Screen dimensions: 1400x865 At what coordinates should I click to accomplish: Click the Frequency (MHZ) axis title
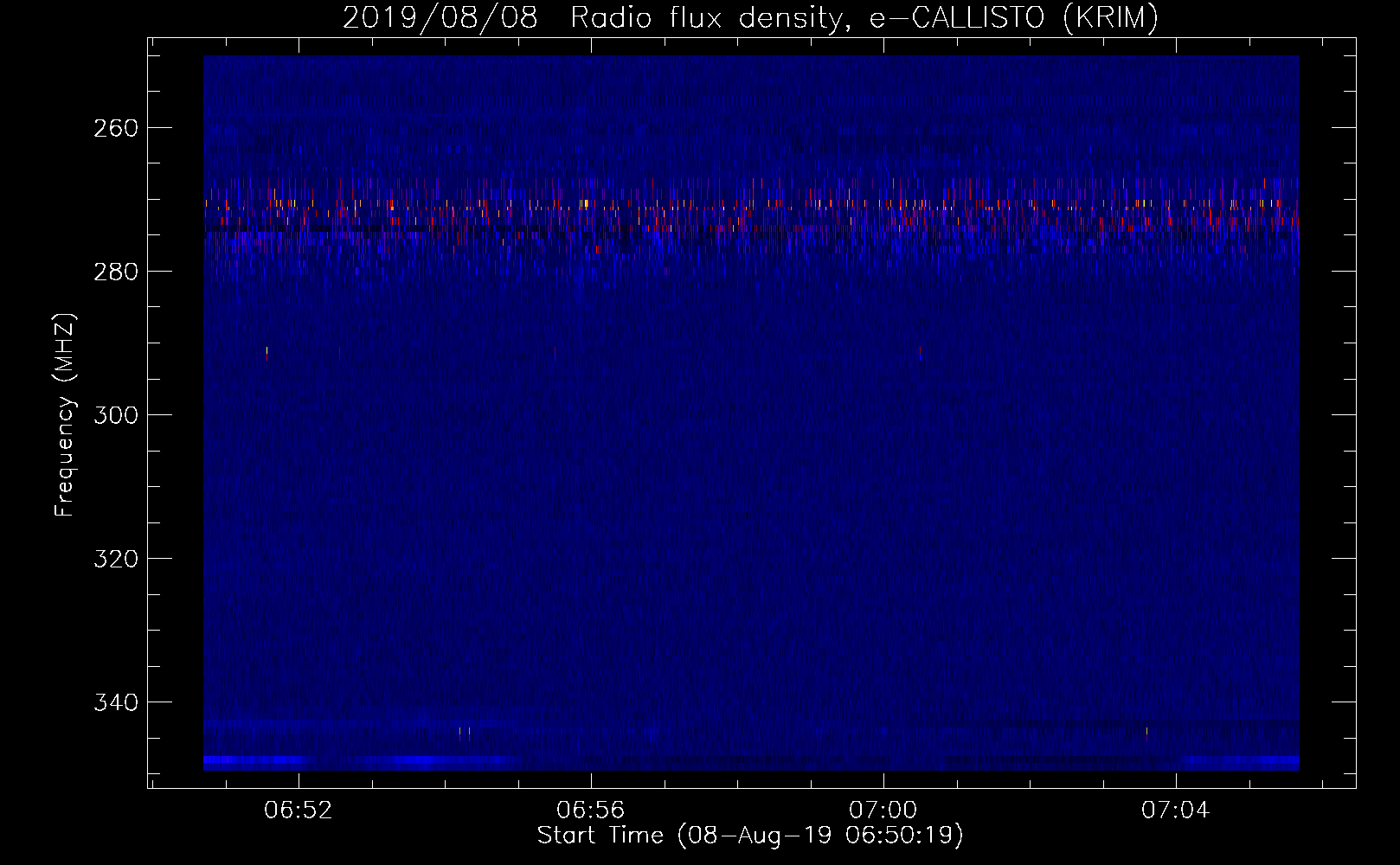click(x=66, y=414)
